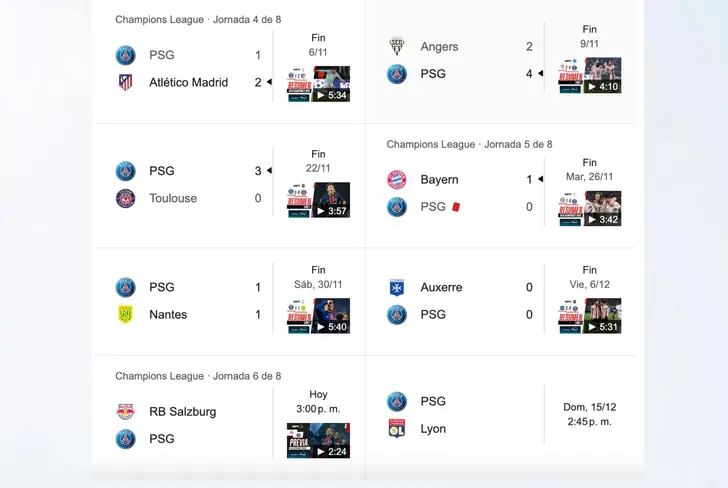Open the RB Salzburg team name link

(182, 411)
